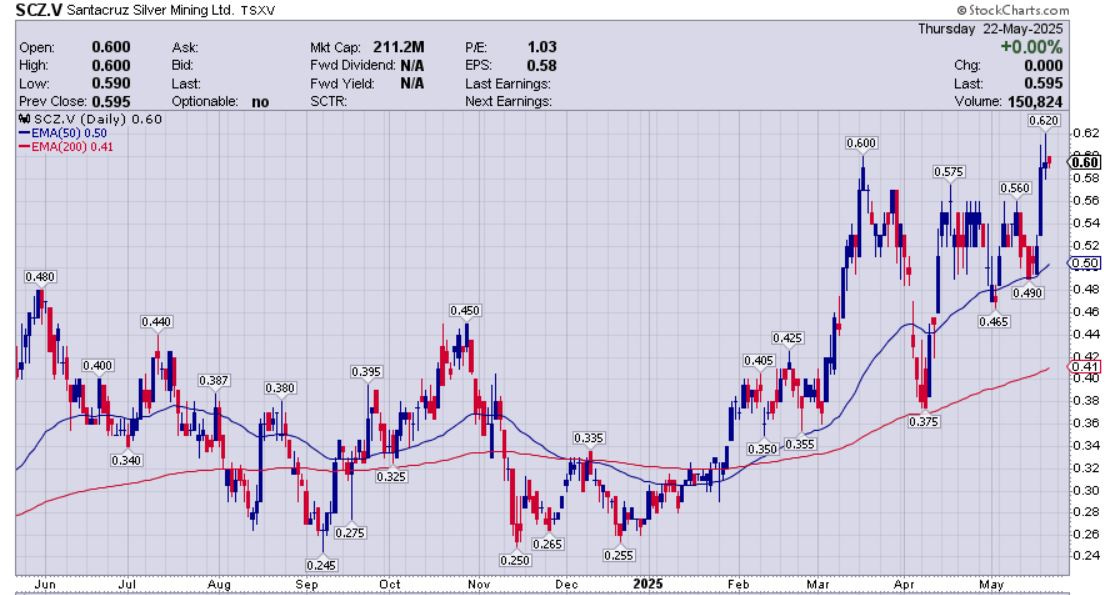Click the 0.255 December low label
The height and width of the screenshot is (595, 1114).
[x=618, y=554]
